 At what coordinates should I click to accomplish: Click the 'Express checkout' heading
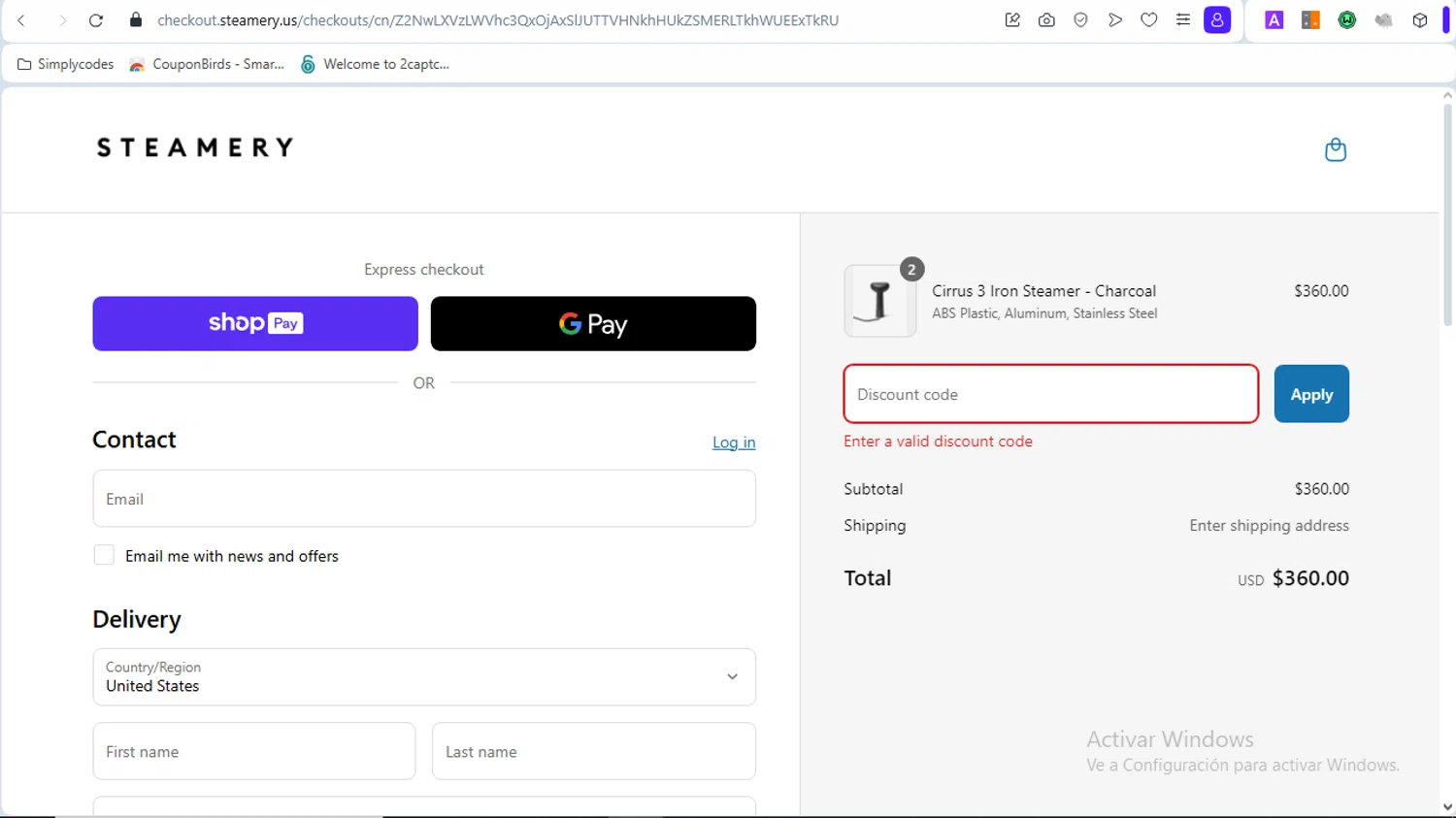tap(424, 270)
